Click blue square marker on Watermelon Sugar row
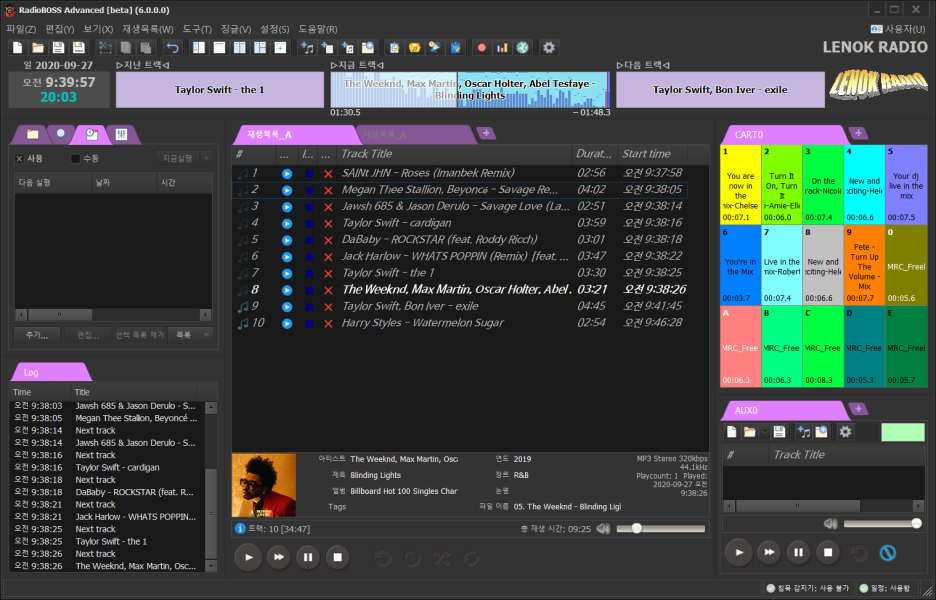Screen dimensions: 936x600 [x=309, y=324]
